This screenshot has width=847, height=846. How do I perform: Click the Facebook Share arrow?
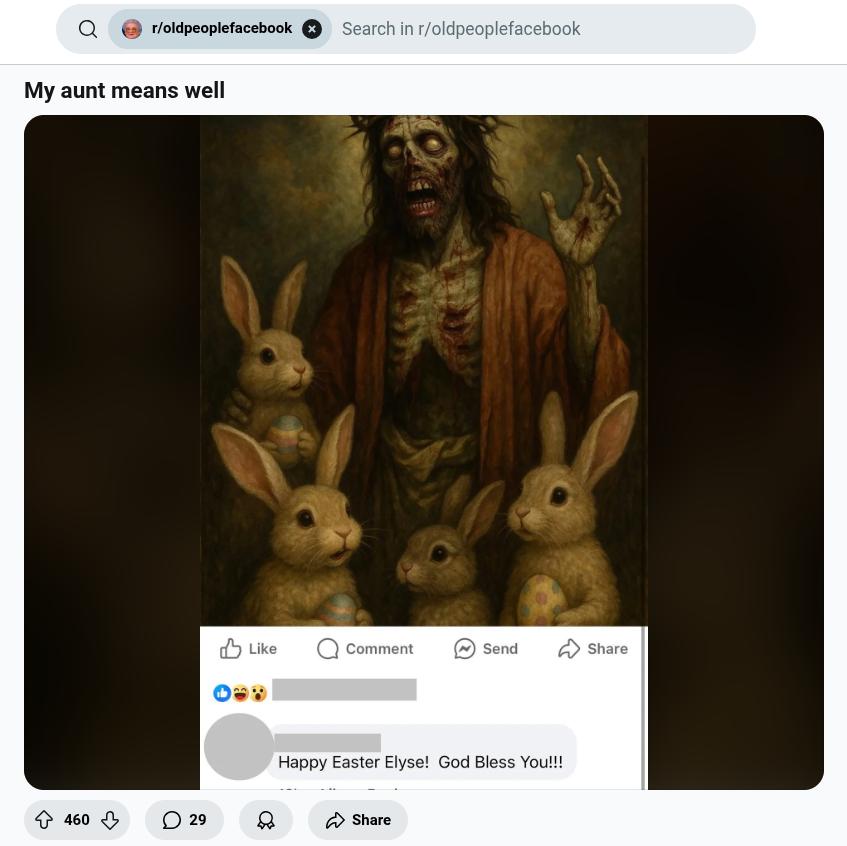point(569,648)
